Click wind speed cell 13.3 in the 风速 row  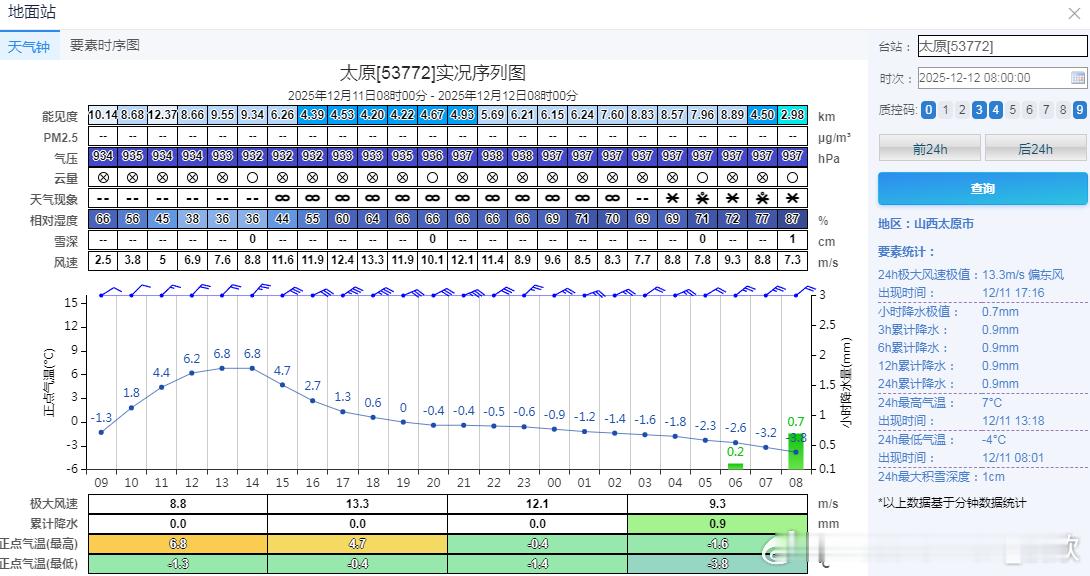pyautogui.click(x=373, y=260)
